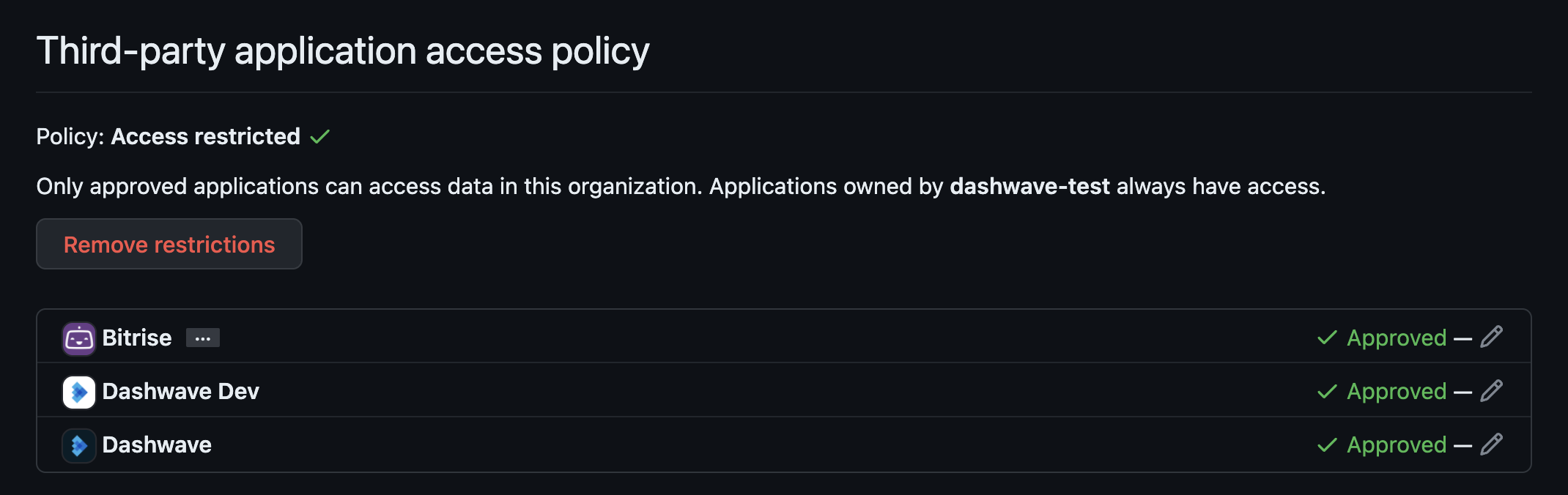Click the green check next to Access restricted
This screenshot has height=495, width=1568.
[x=319, y=136]
